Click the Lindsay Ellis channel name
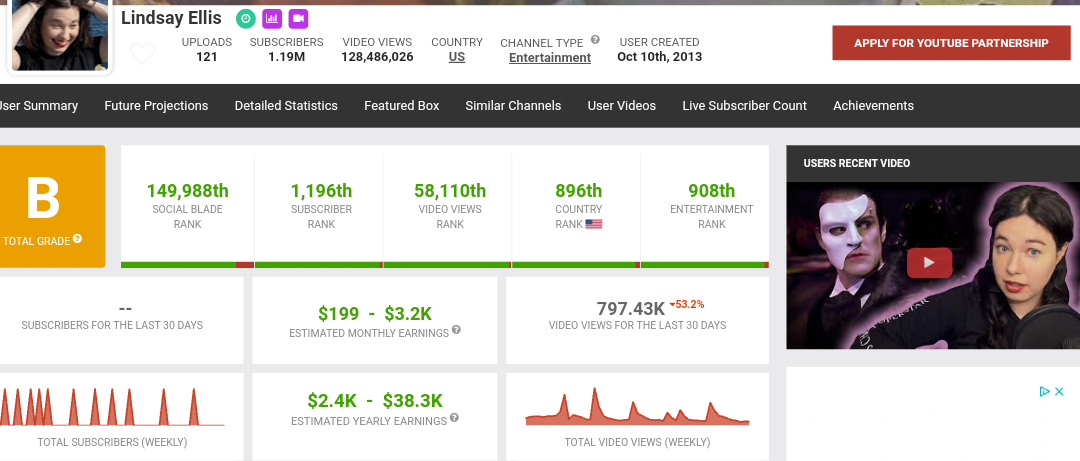This screenshot has width=1080, height=461. [x=172, y=18]
